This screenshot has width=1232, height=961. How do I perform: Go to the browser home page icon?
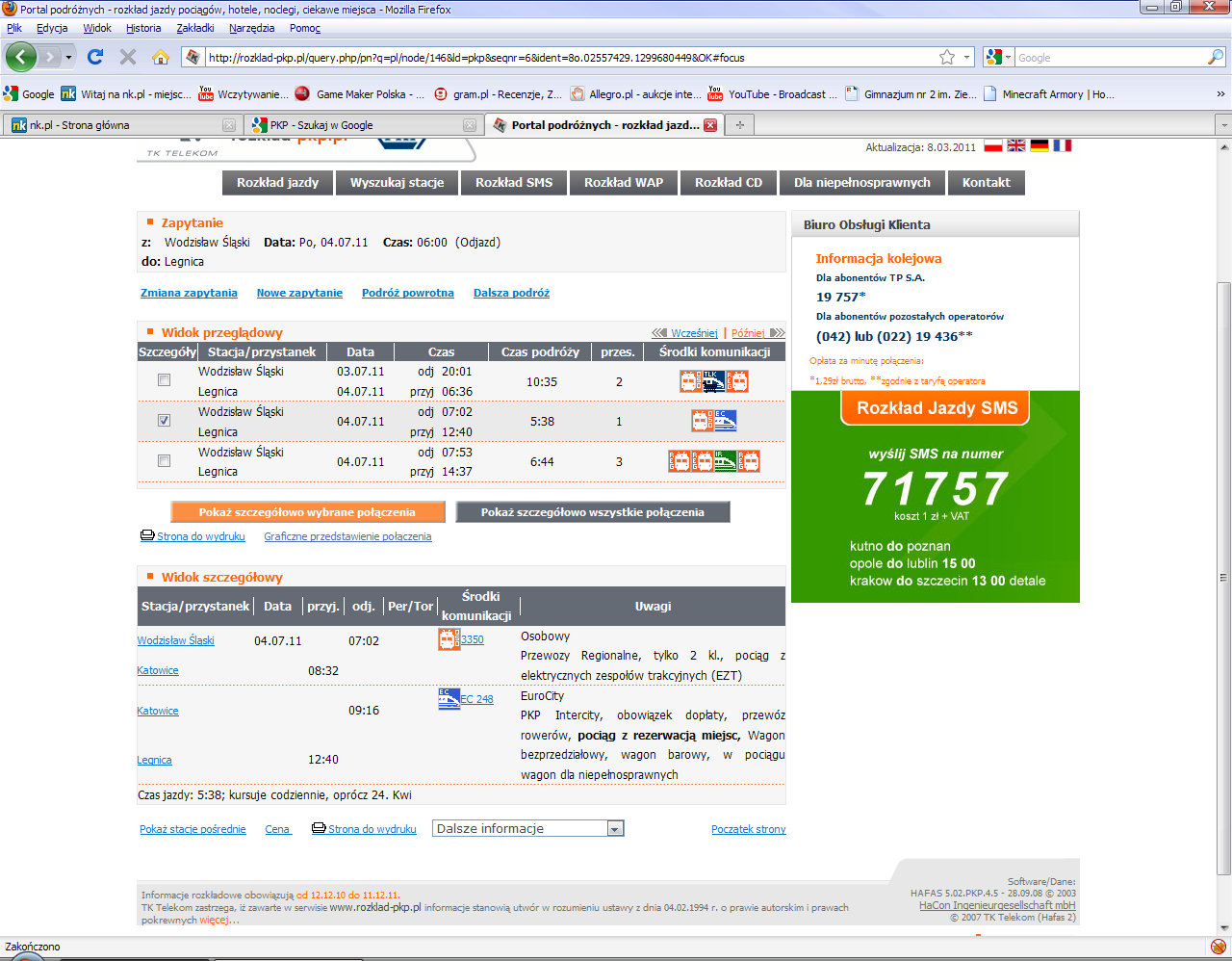[x=161, y=57]
